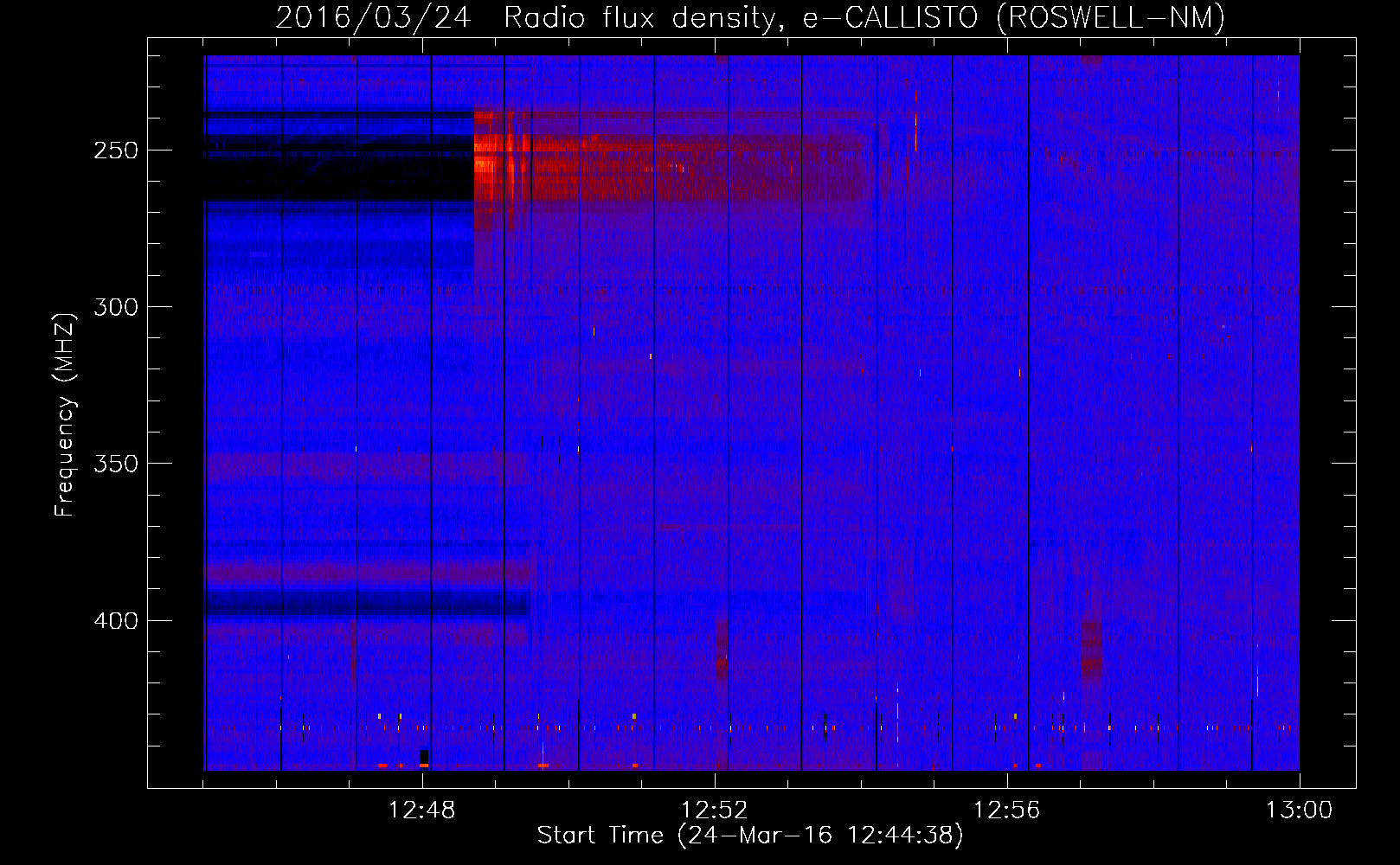This screenshot has width=1400, height=865.
Task: Click the 400 frequency tick label
Action: (x=116, y=621)
